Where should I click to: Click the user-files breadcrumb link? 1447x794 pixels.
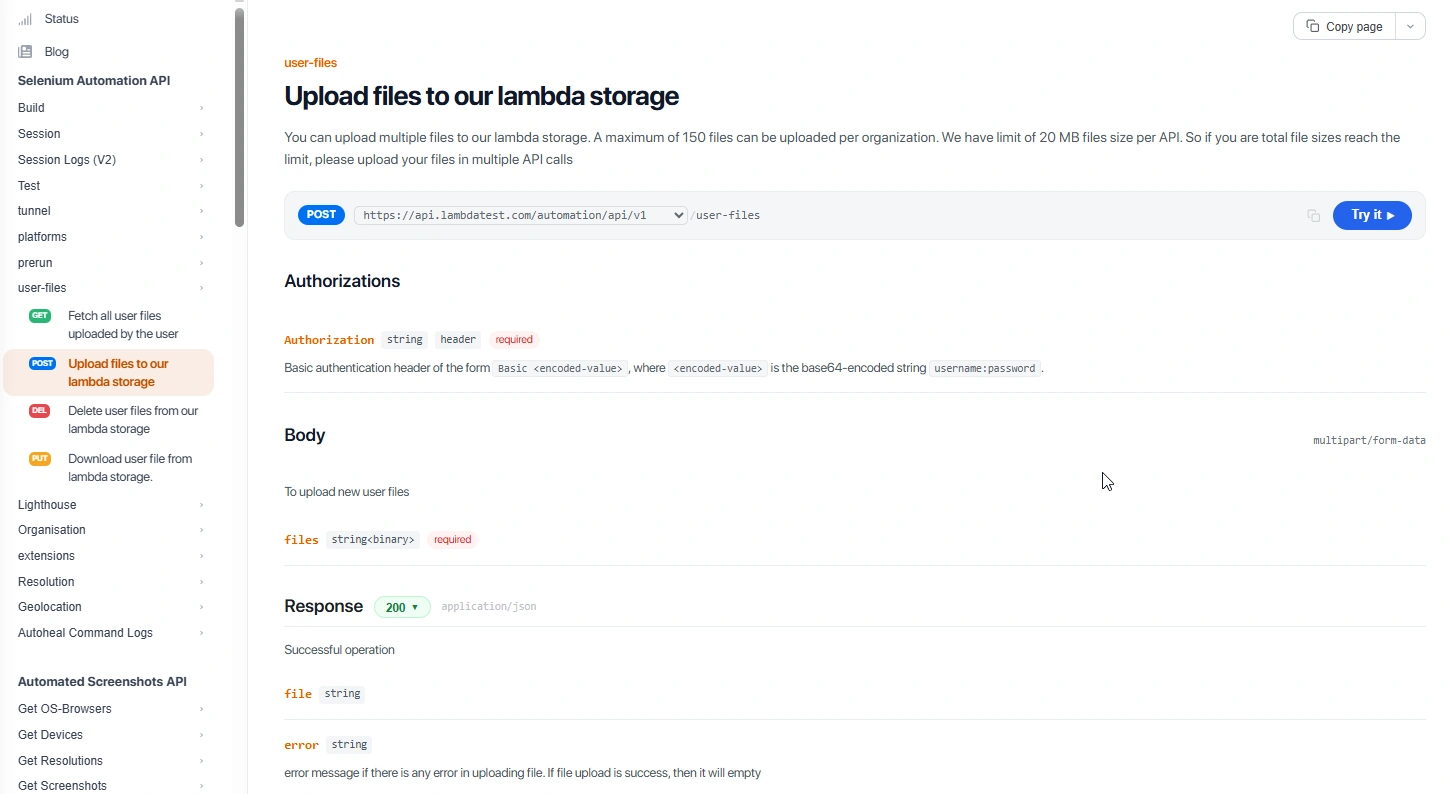(311, 63)
